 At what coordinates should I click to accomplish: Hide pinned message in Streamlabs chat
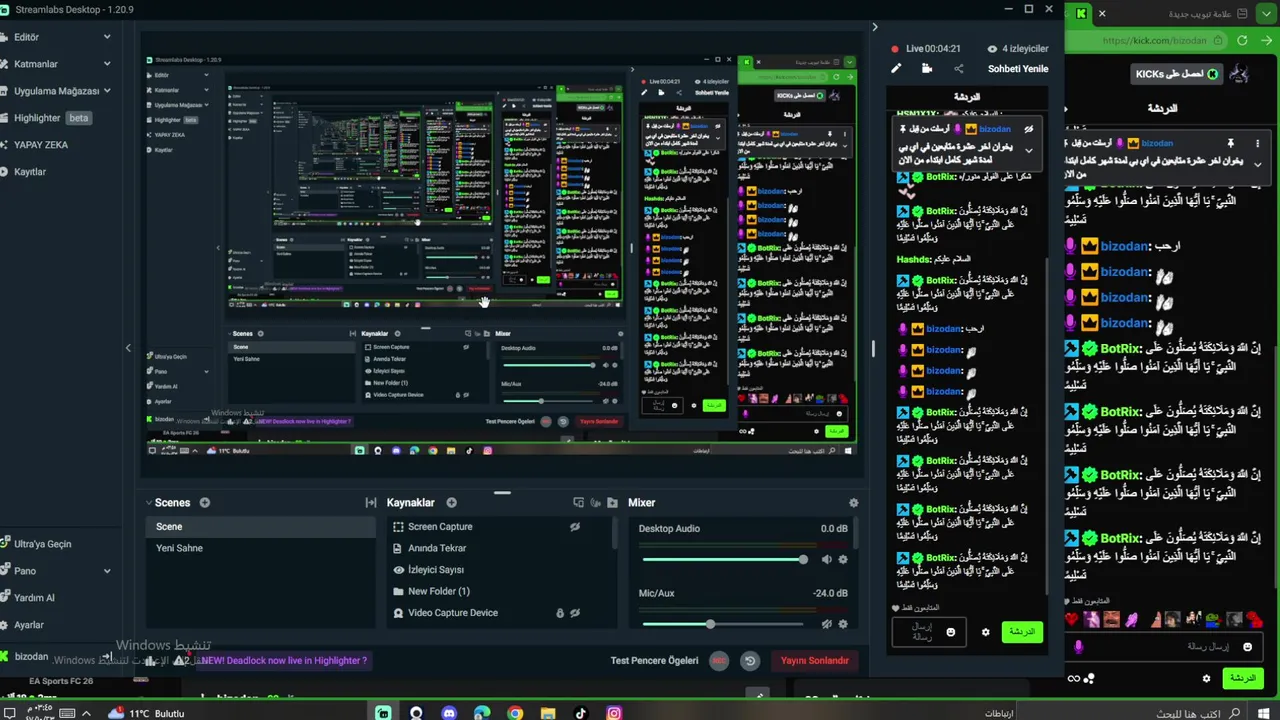(x=1028, y=129)
